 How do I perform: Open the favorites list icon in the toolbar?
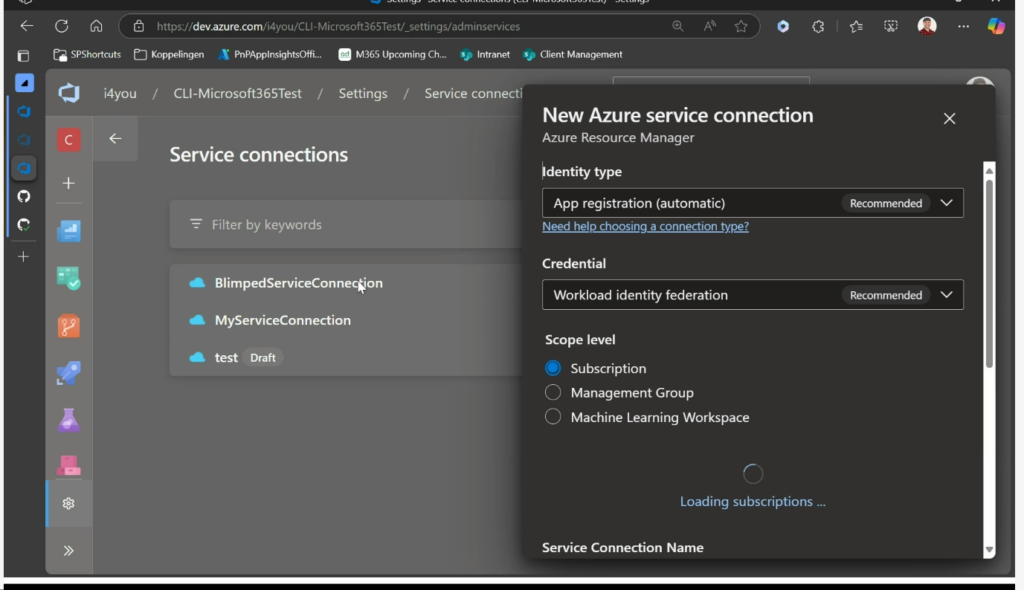(856, 26)
